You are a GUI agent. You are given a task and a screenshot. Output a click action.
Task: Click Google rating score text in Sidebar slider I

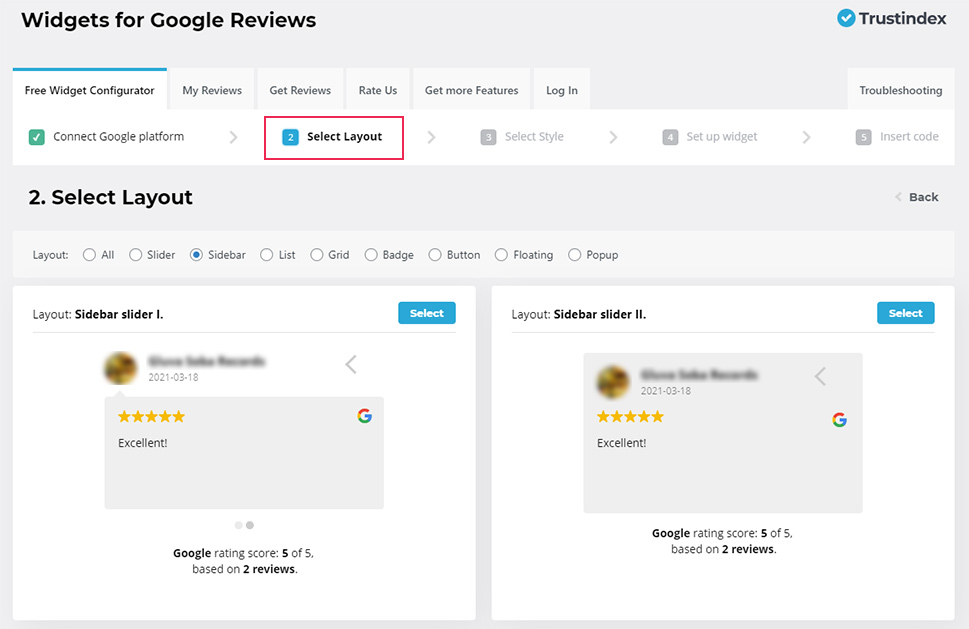pos(244,561)
